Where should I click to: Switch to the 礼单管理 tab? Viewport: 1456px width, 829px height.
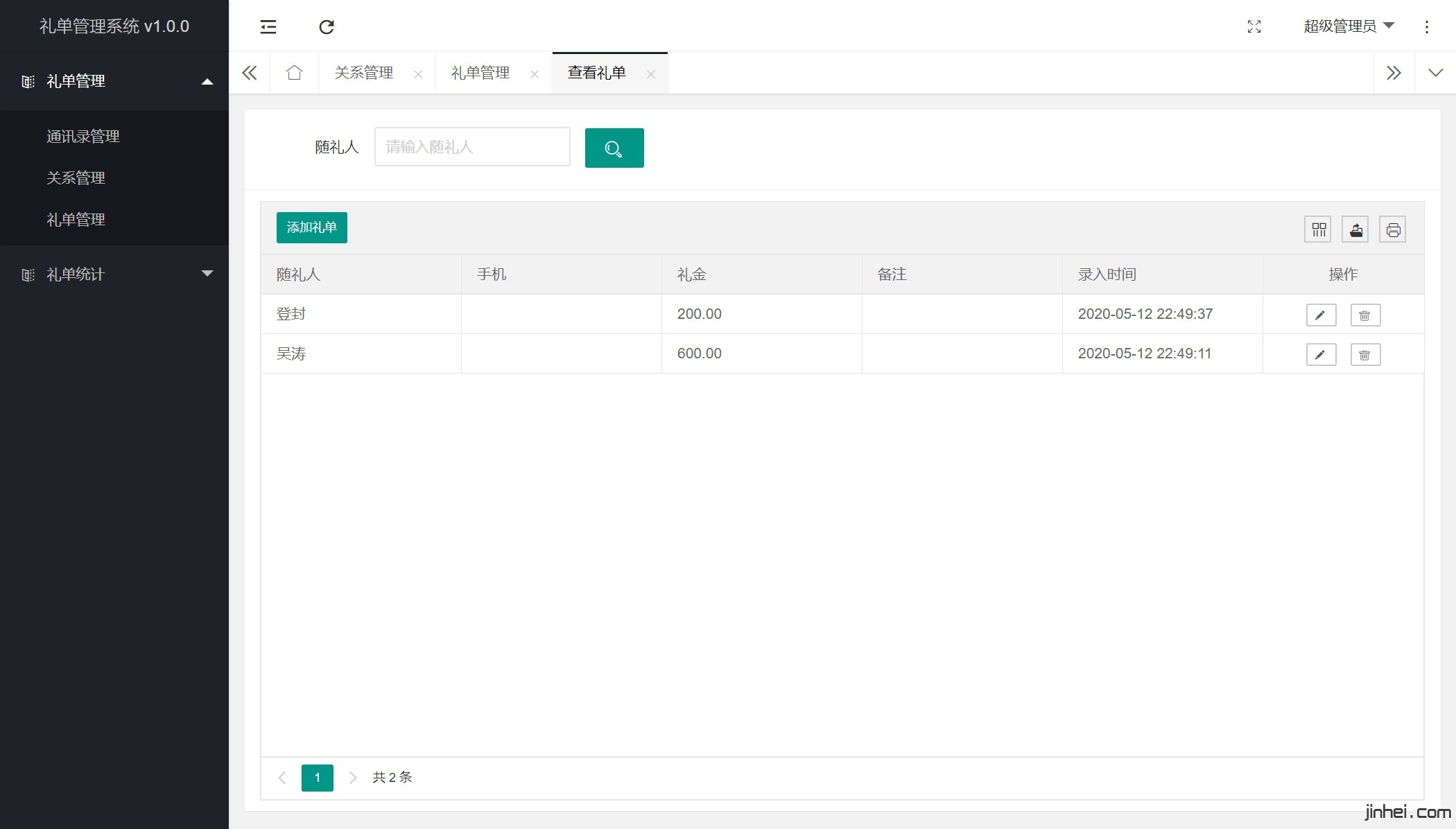click(x=480, y=73)
